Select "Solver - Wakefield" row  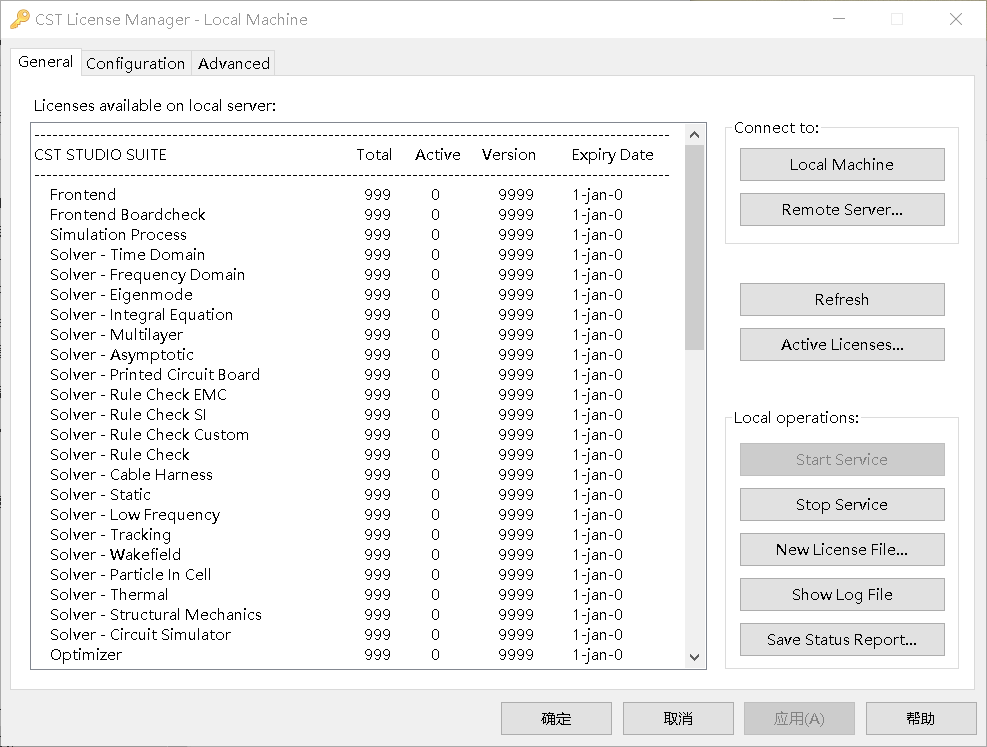pos(336,555)
